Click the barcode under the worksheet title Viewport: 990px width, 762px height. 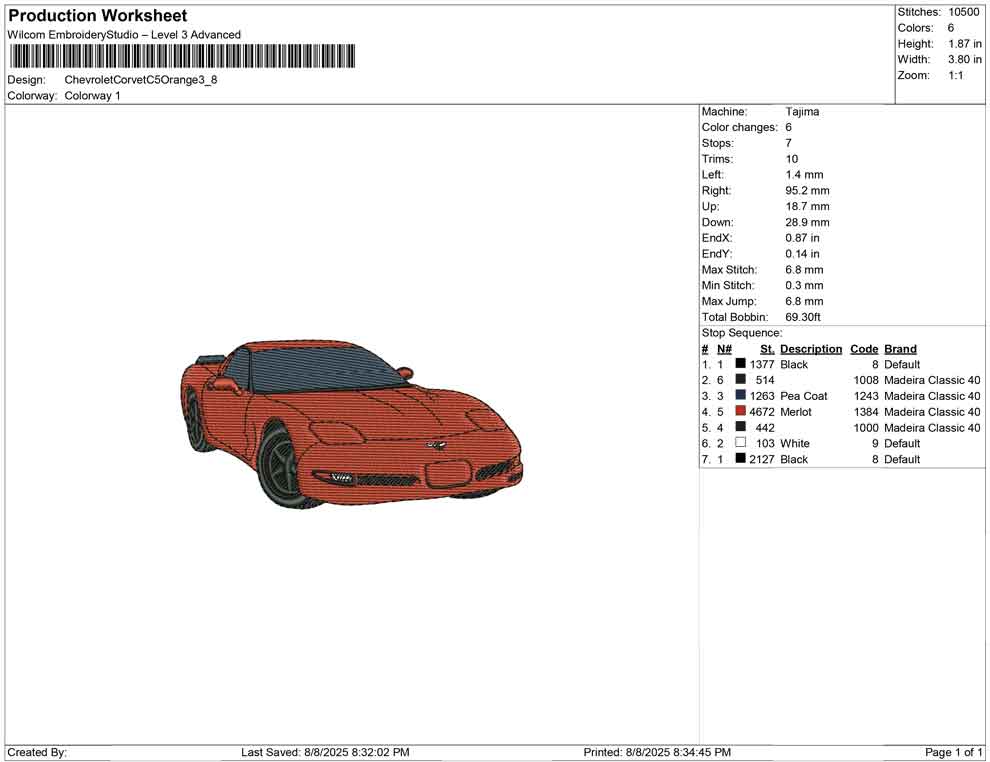point(181,56)
